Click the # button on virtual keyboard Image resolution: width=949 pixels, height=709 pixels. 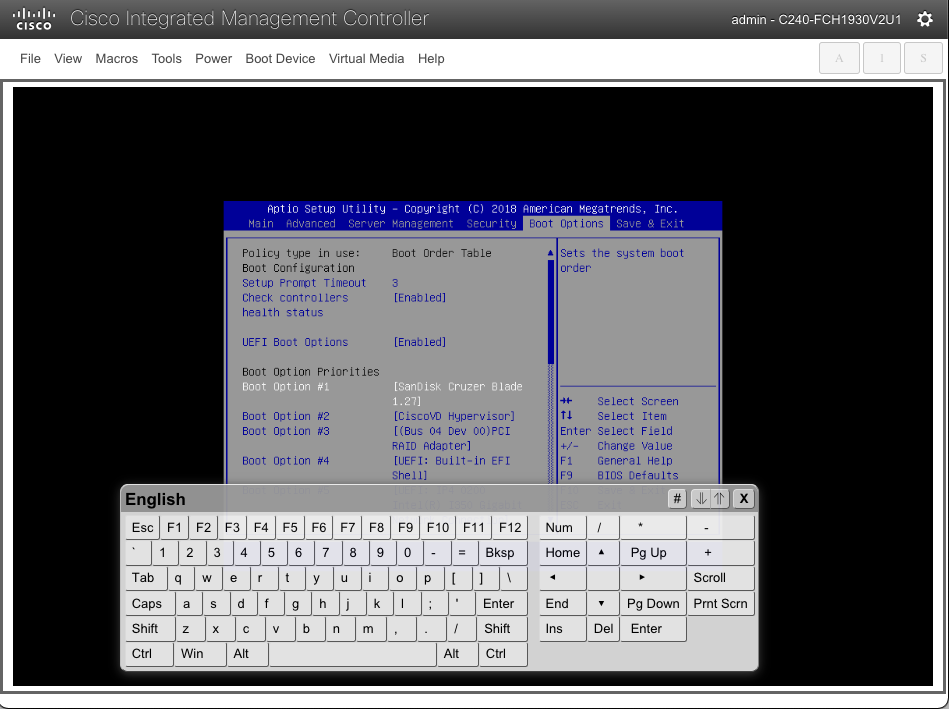[x=677, y=499]
